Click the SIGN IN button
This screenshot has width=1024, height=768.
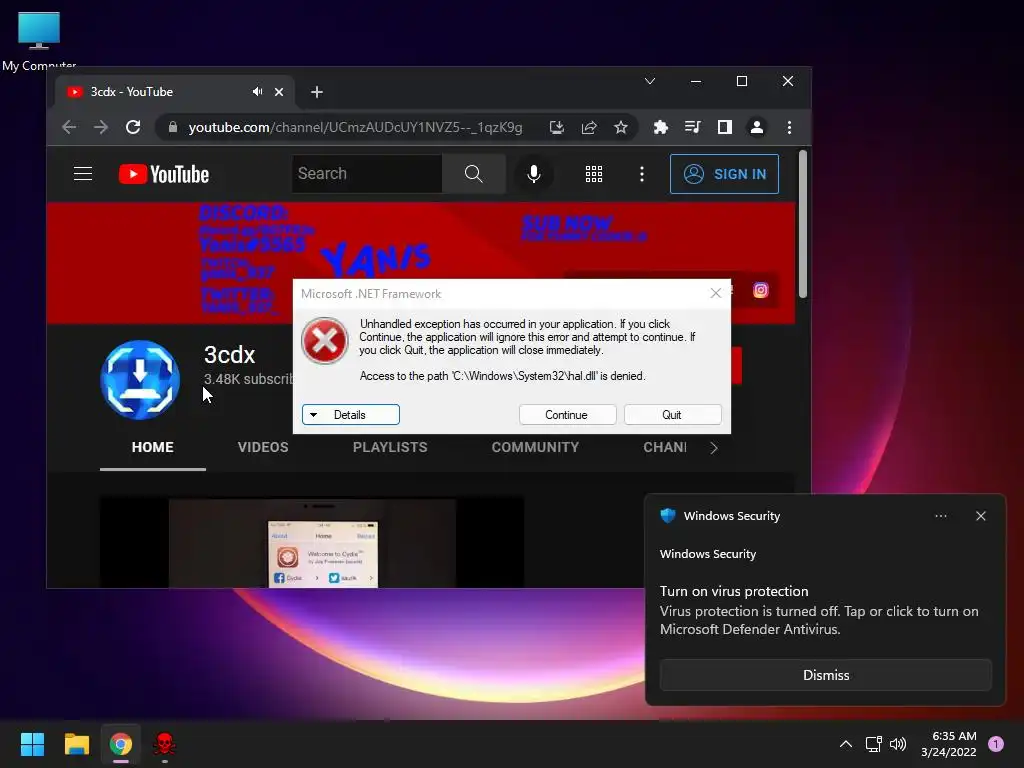tap(724, 174)
